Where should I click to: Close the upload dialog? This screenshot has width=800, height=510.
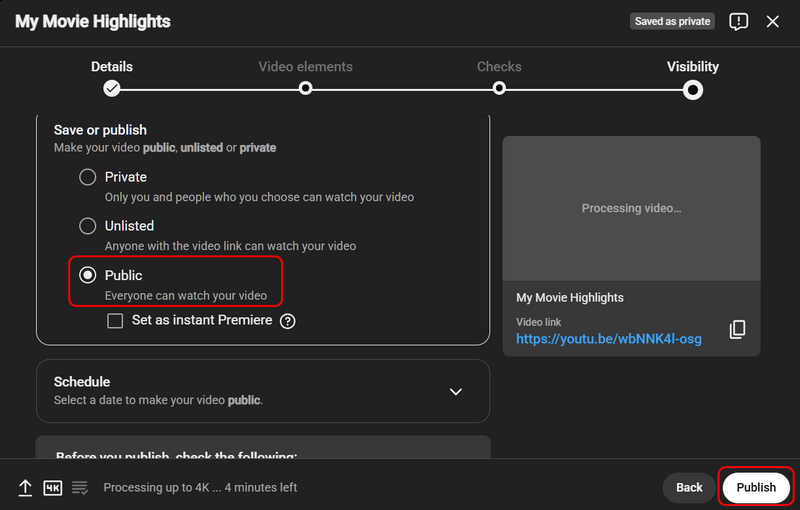[772, 21]
